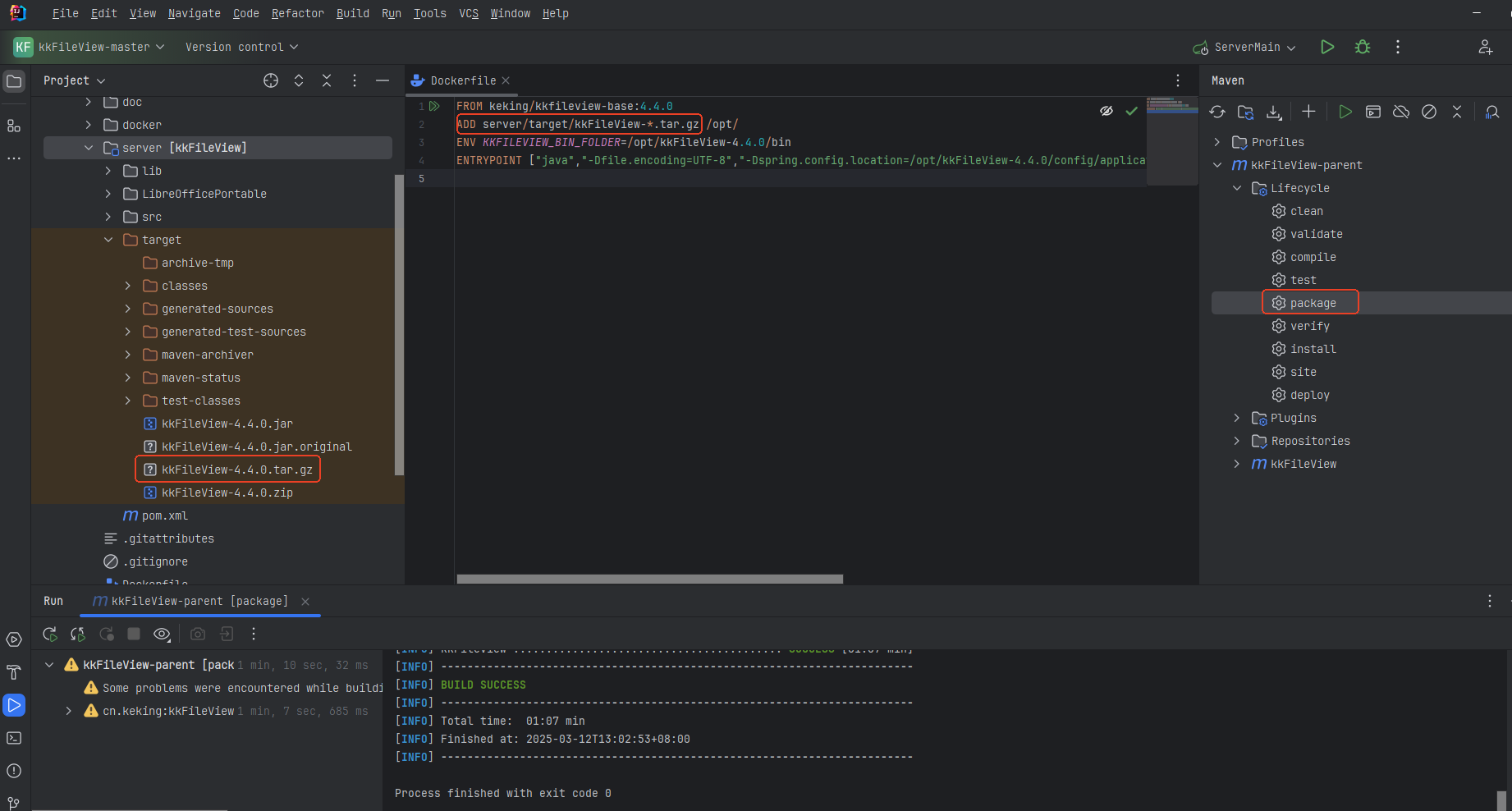
Task: Expand the Maven Repositories node
Action: (x=1237, y=441)
